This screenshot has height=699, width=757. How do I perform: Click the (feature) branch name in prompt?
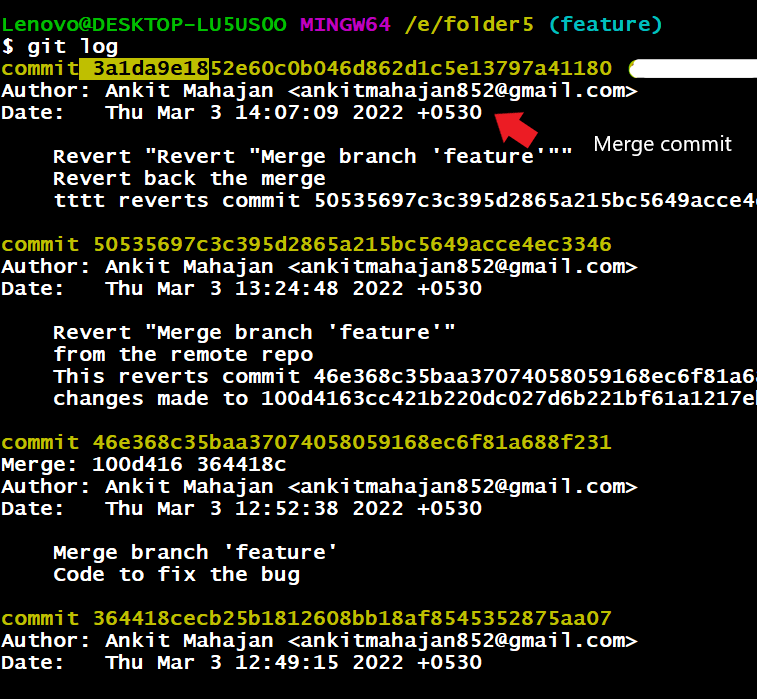click(605, 24)
